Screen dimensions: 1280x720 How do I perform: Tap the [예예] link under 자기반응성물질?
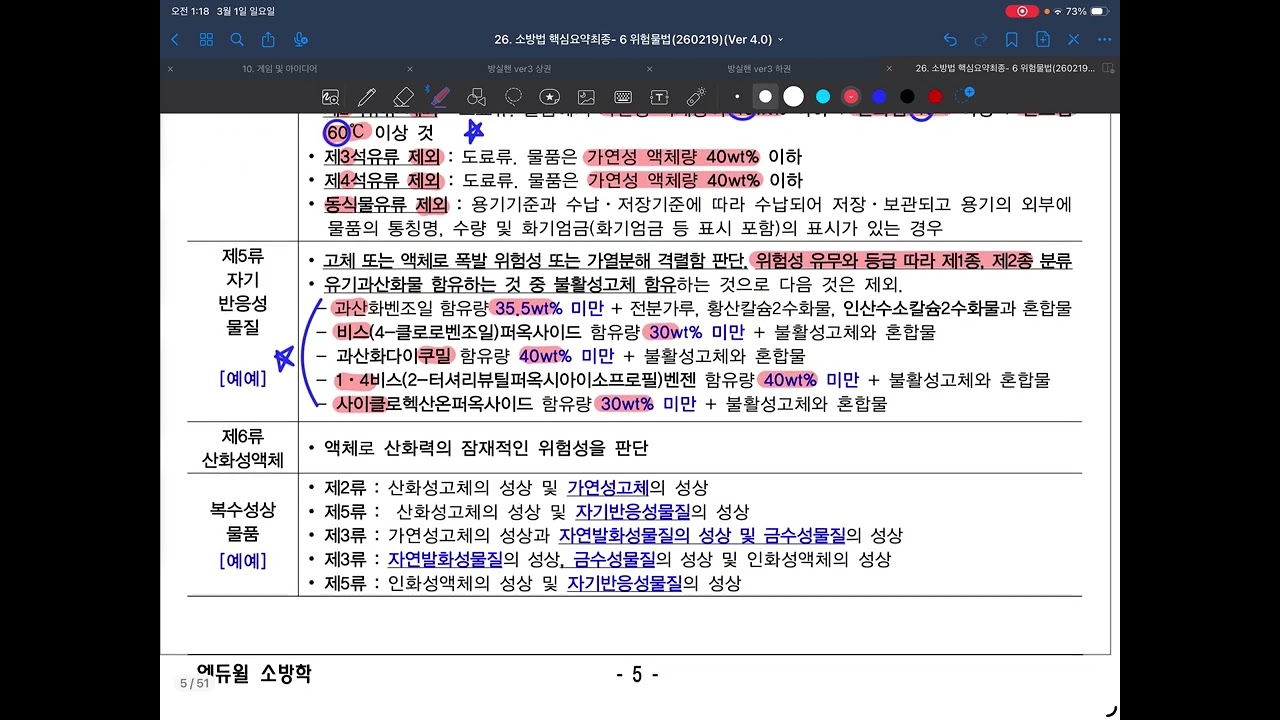(x=242, y=379)
